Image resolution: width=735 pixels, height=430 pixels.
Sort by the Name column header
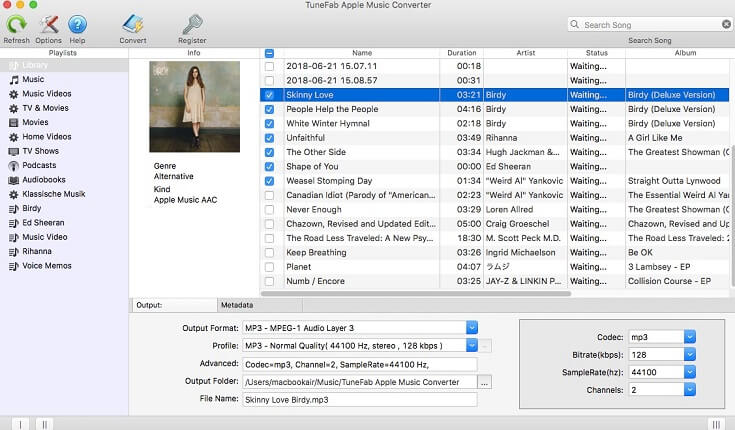coord(361,53)
